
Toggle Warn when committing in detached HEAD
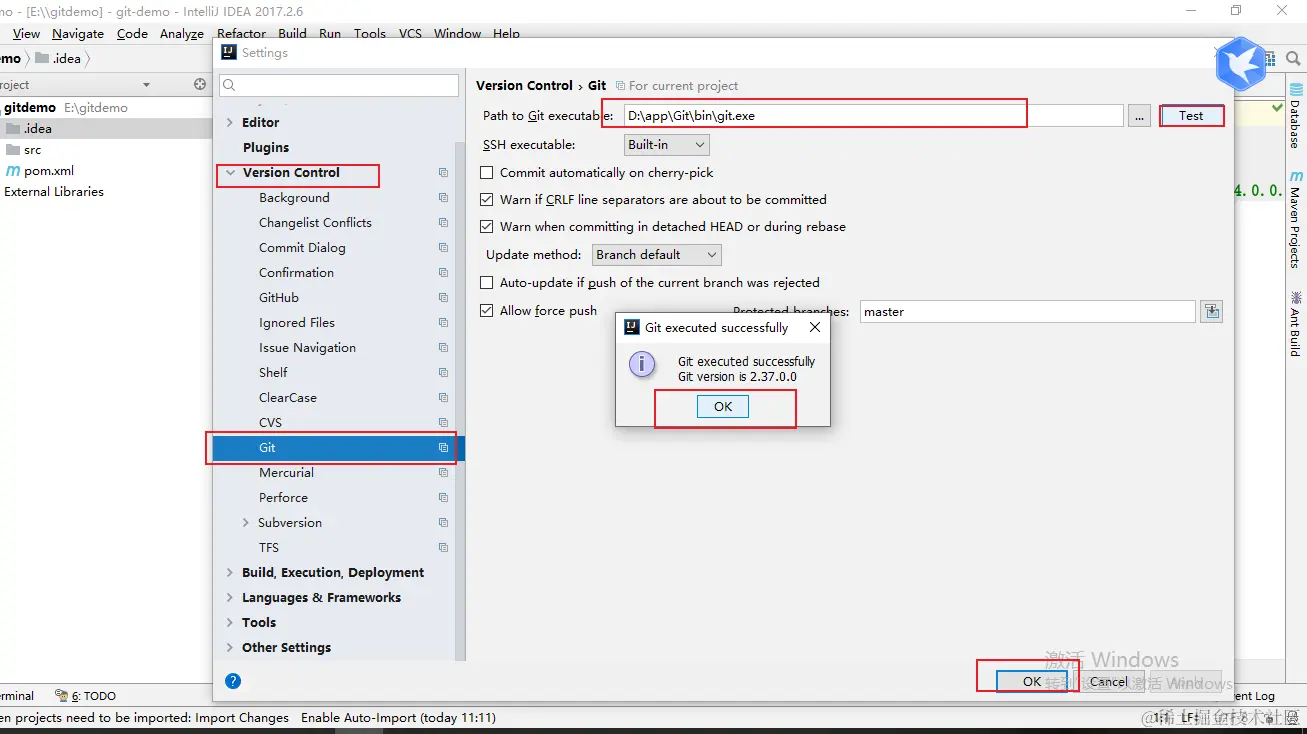point(487,227)
